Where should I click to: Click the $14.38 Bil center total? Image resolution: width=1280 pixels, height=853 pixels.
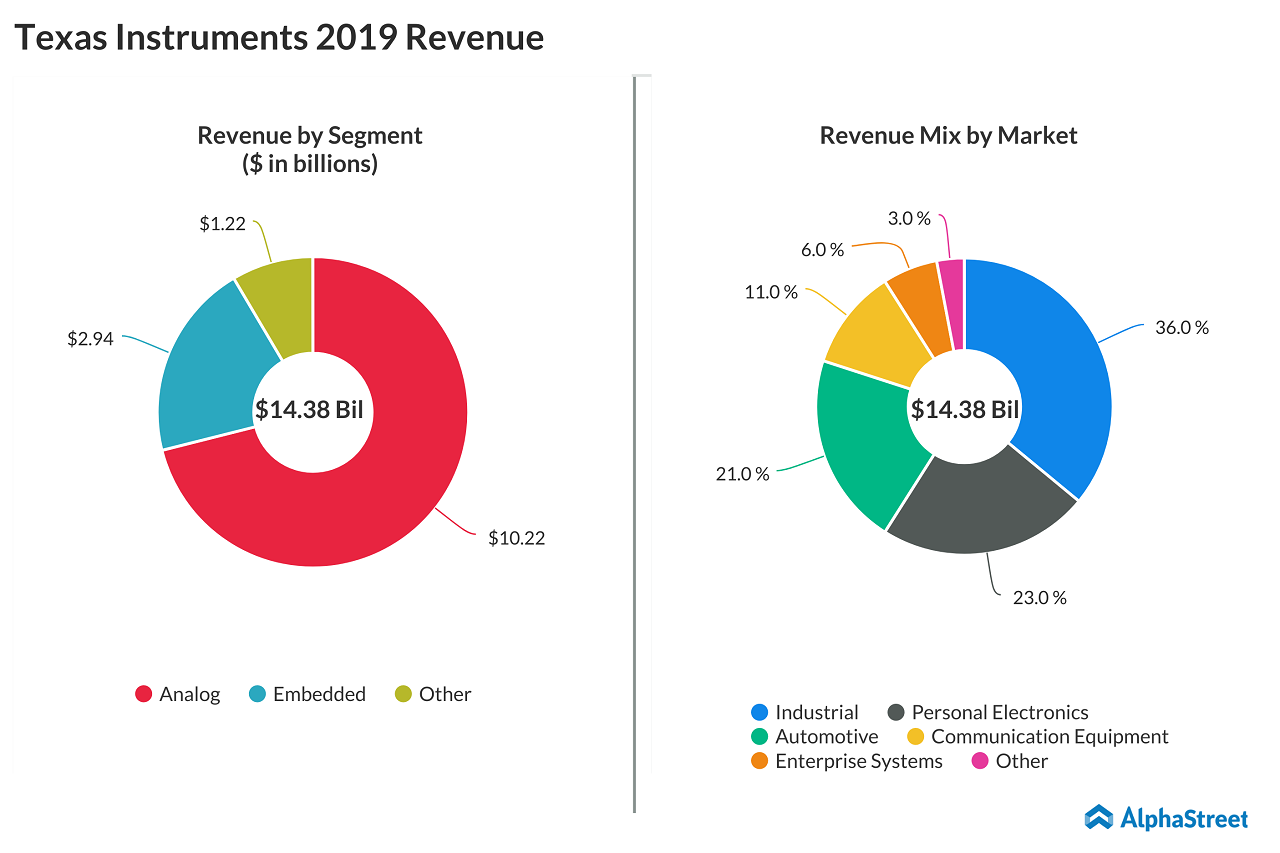coord(311,410)
